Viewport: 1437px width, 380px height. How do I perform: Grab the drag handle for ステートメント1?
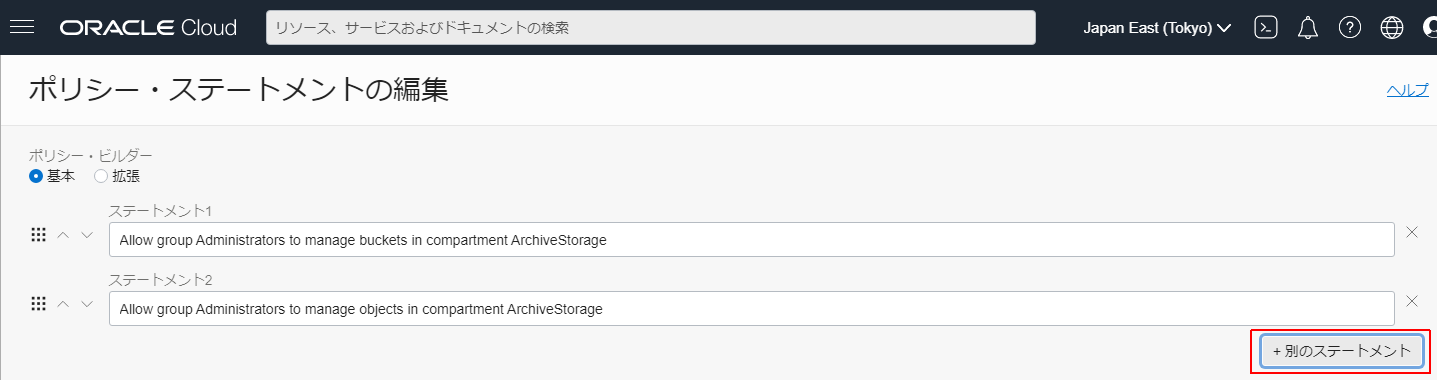39,234
